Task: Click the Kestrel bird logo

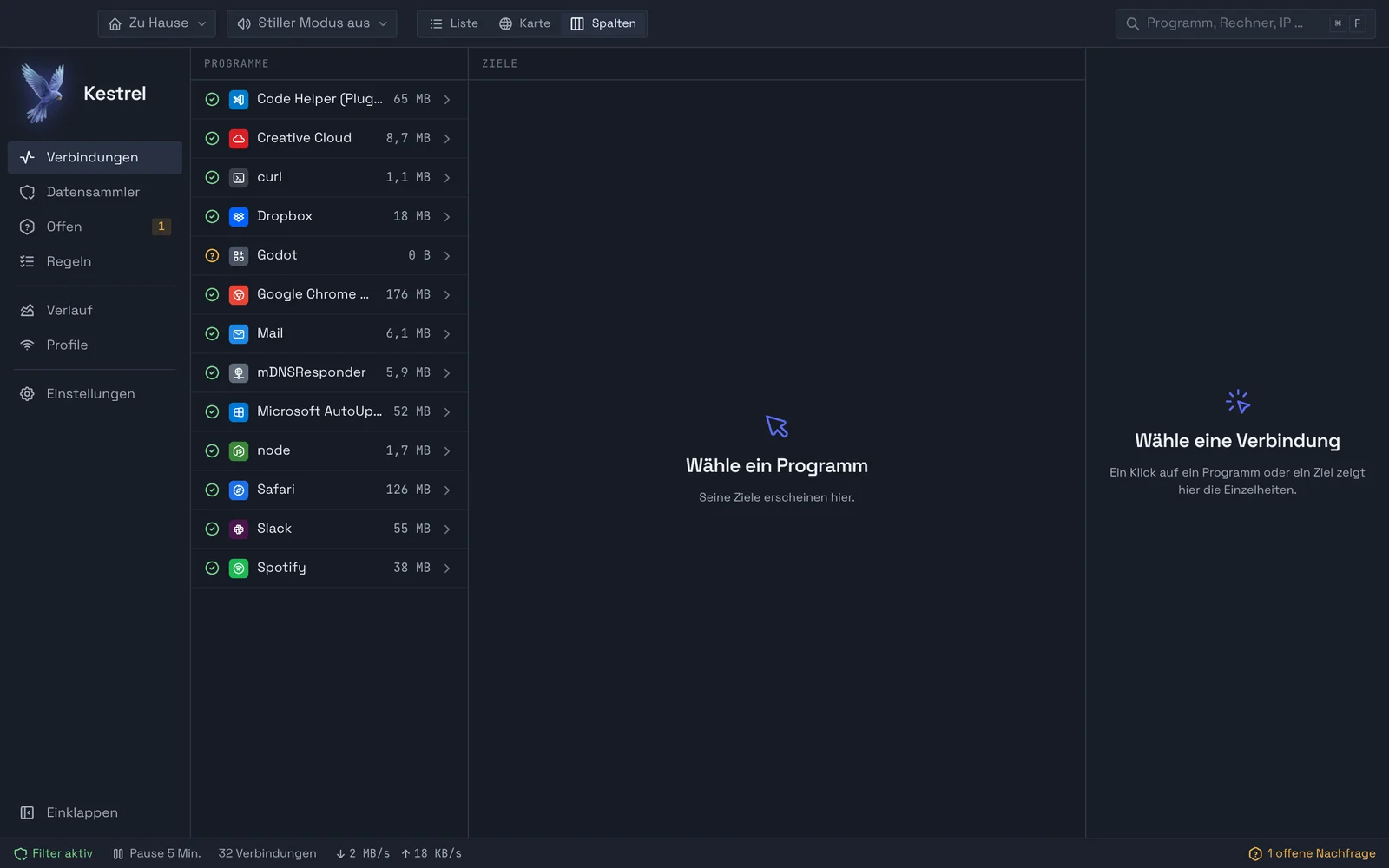Action: point(43,93)
